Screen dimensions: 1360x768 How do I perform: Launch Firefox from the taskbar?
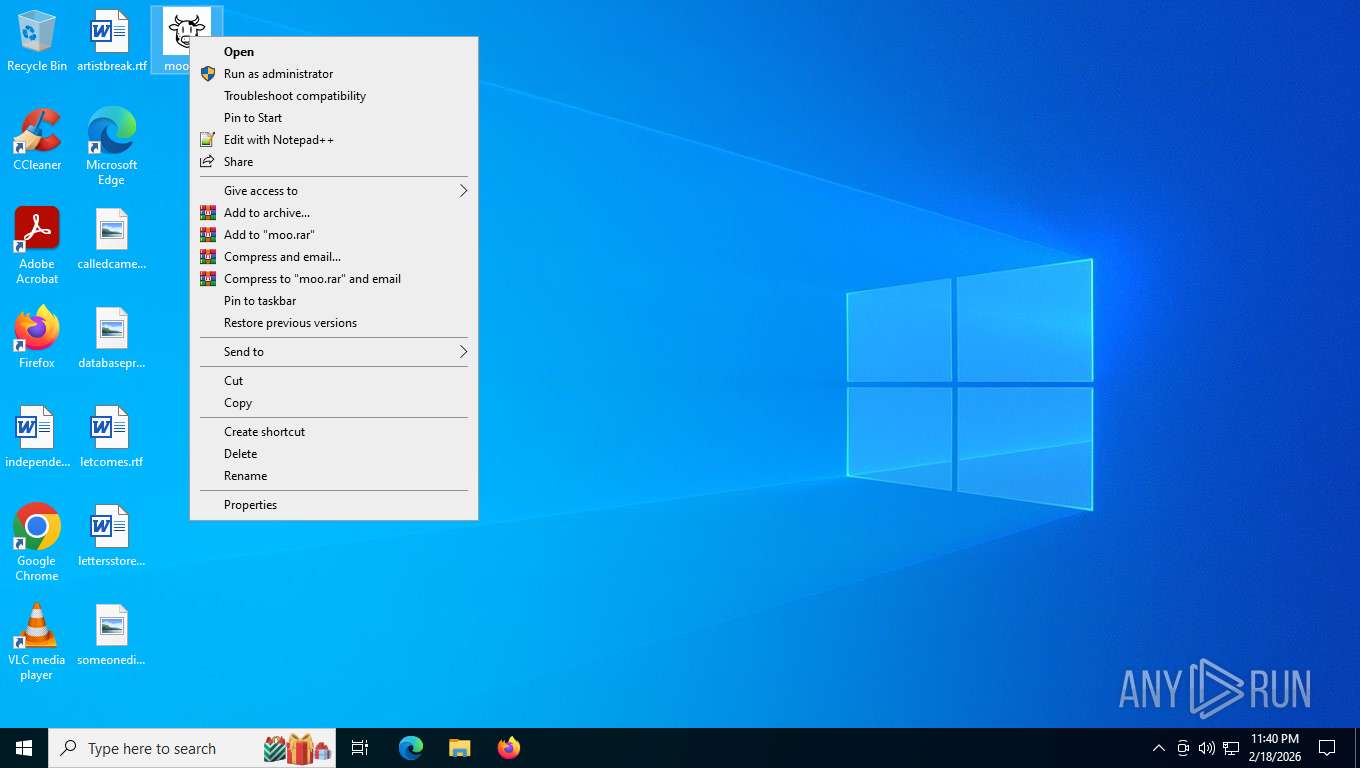pyautogui.click(x=509, y=748)
